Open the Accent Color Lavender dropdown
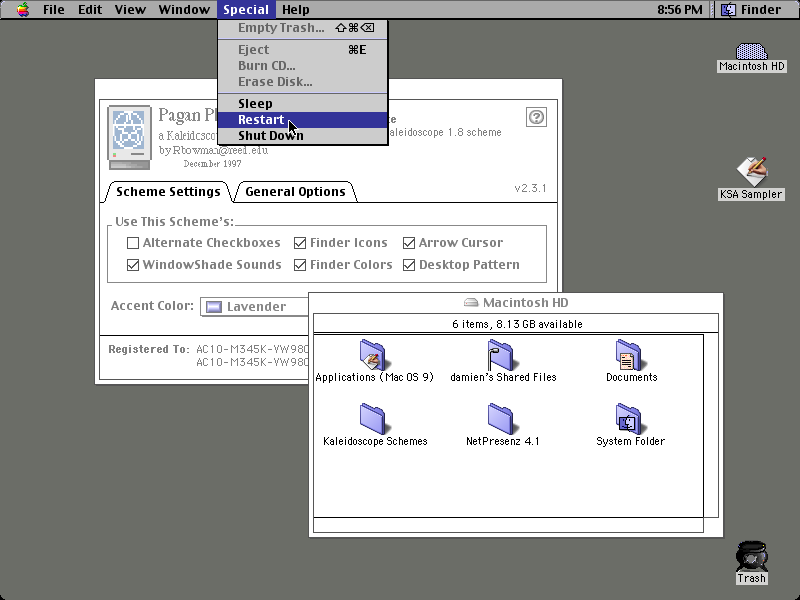This screenshot has width=800, height=600. tap(254, 307)
